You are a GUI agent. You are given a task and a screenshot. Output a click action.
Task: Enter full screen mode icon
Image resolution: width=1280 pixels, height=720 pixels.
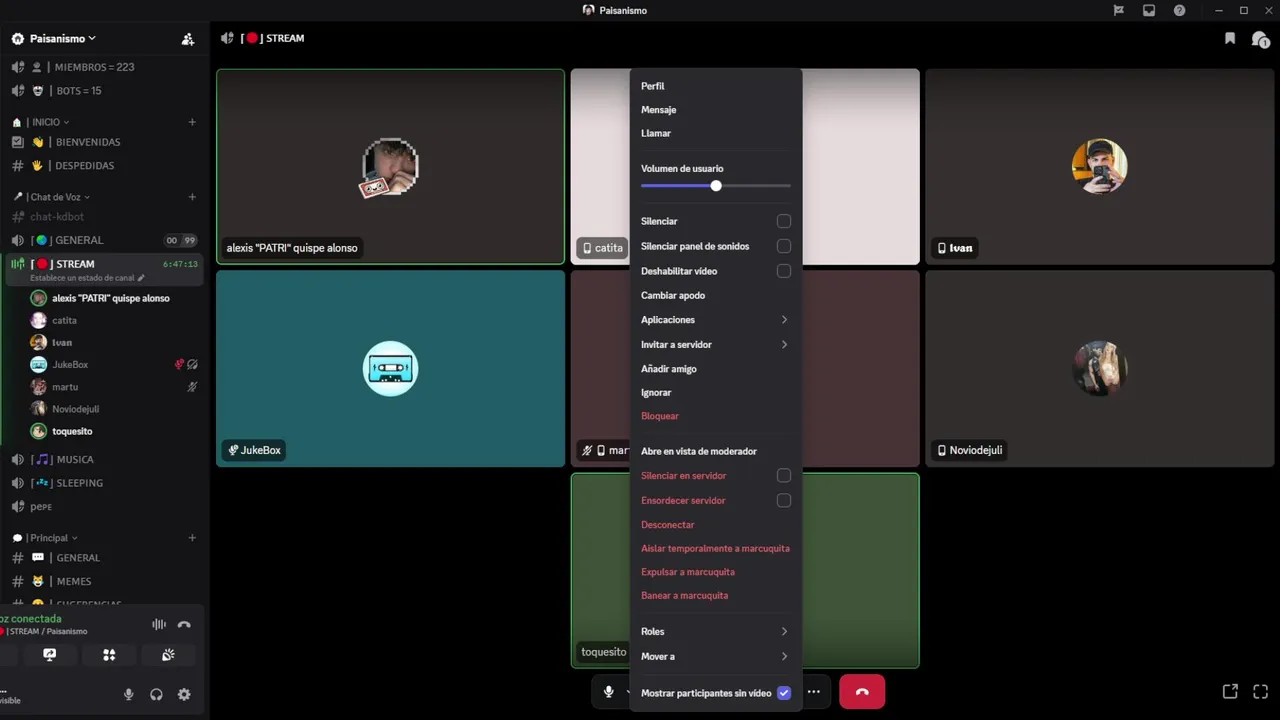click(x=1261, y=692)
